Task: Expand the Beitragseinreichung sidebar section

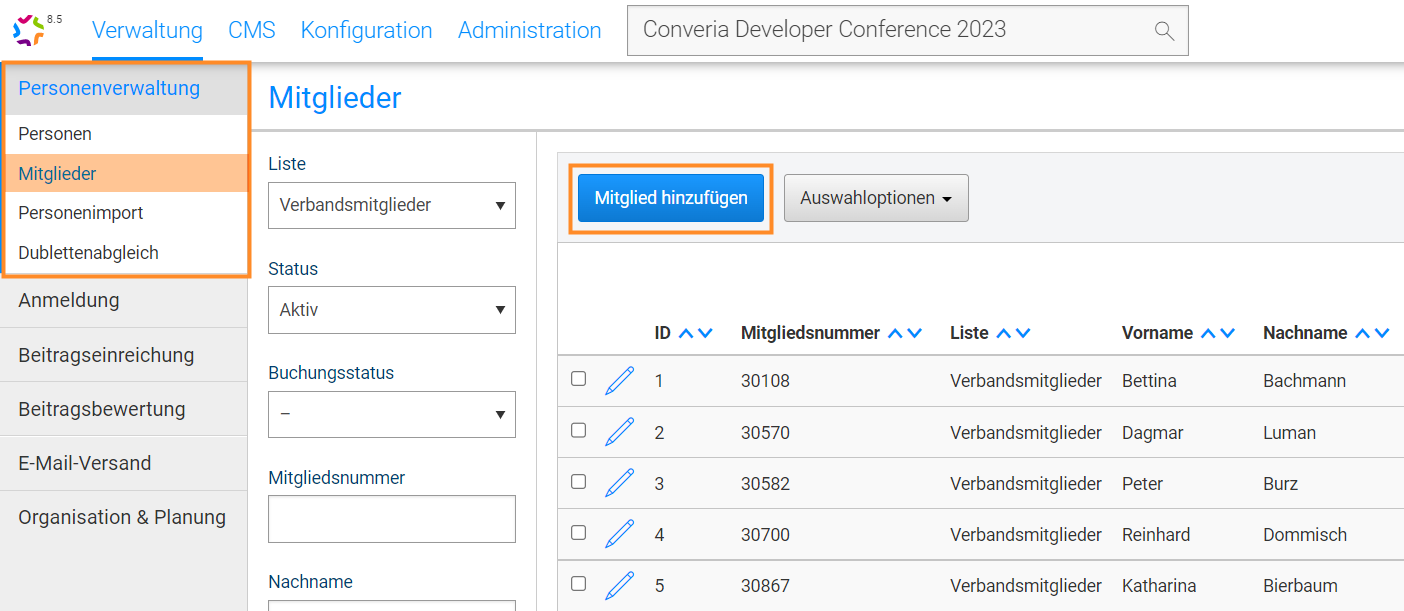Action: click(106, 355)
